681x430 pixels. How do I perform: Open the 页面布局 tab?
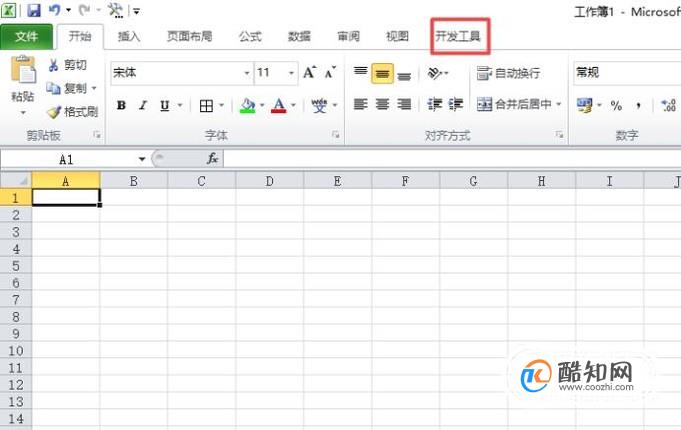pos(190,36)
